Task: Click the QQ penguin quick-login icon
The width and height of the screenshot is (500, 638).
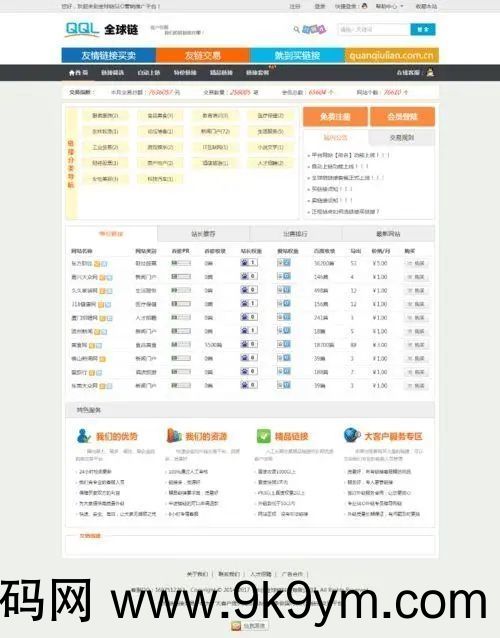Action: tap(364, 6)
